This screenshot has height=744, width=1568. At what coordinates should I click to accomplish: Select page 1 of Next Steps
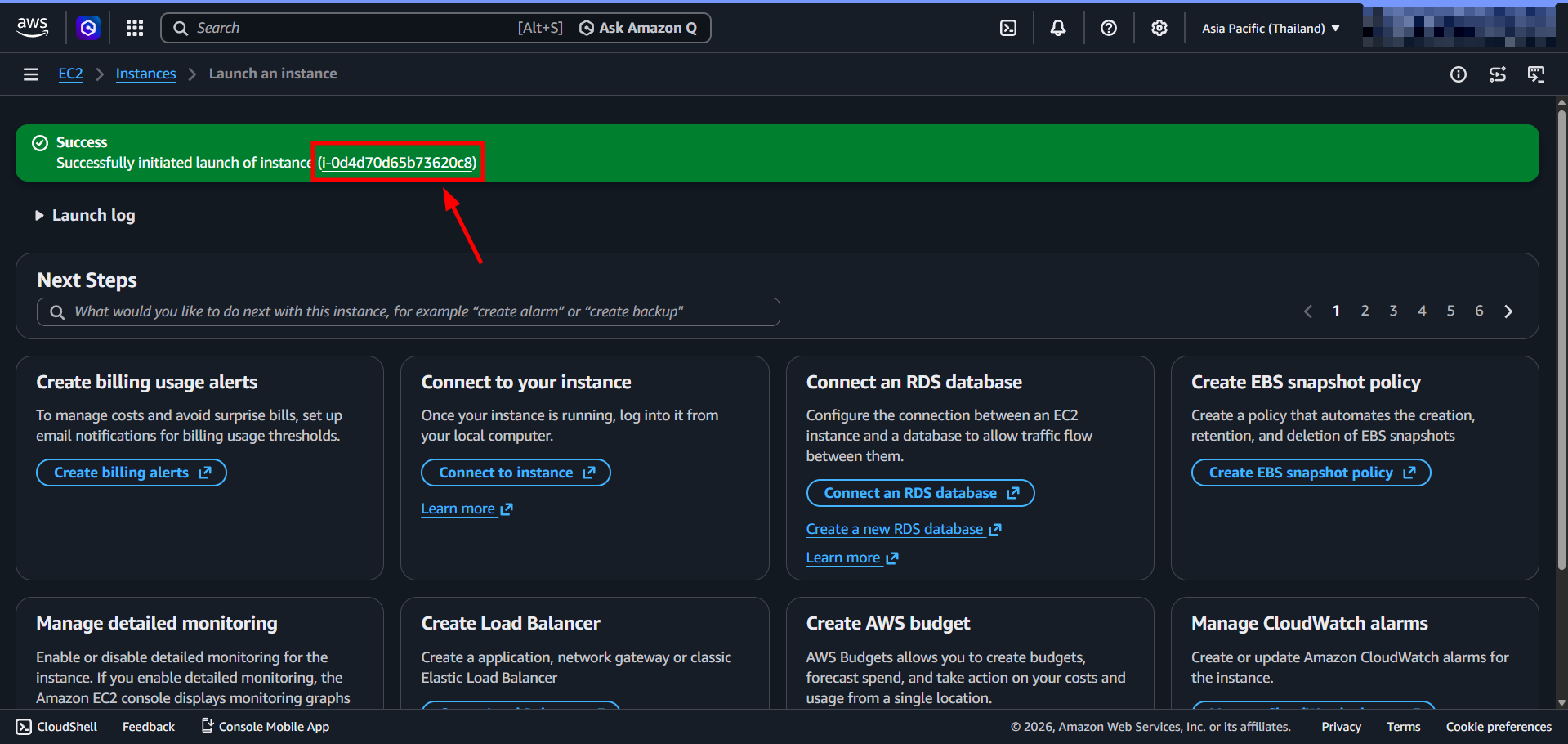pyautogui.click(x=1336, y=311)
